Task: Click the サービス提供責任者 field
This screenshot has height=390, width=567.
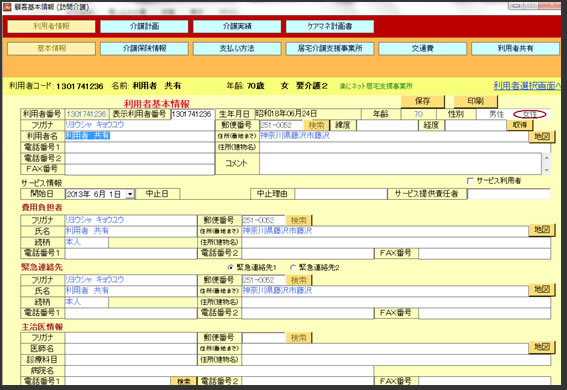Action: tap(509, 194)
